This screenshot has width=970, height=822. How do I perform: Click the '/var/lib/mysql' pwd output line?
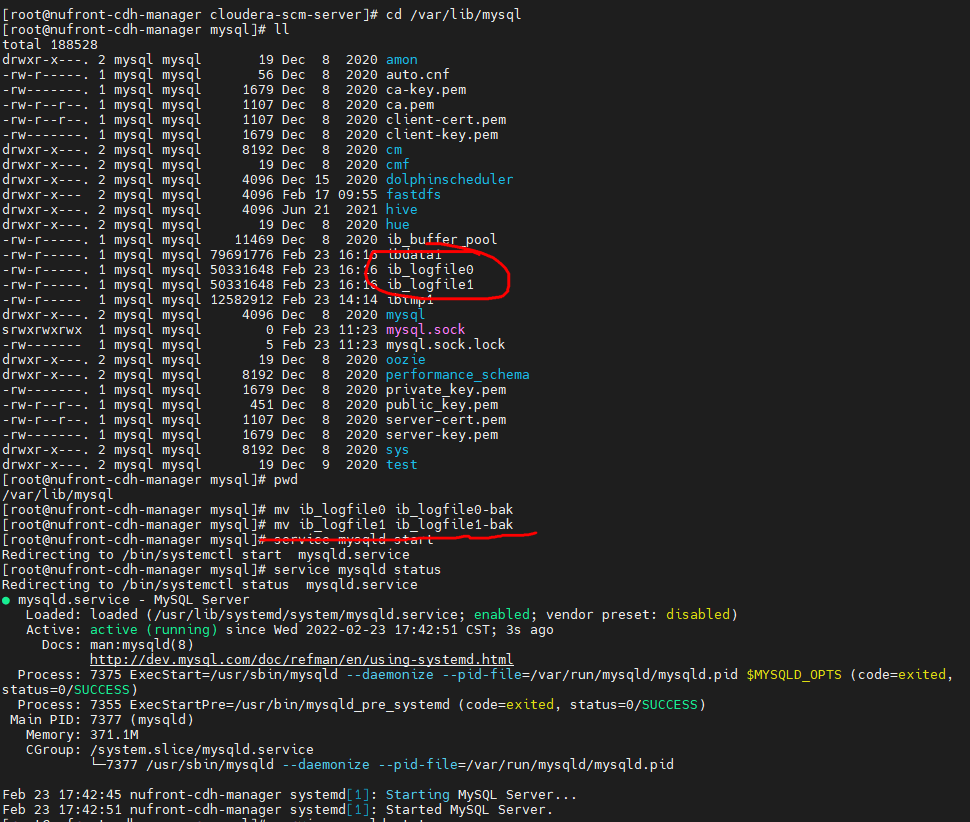click(58, 495)
